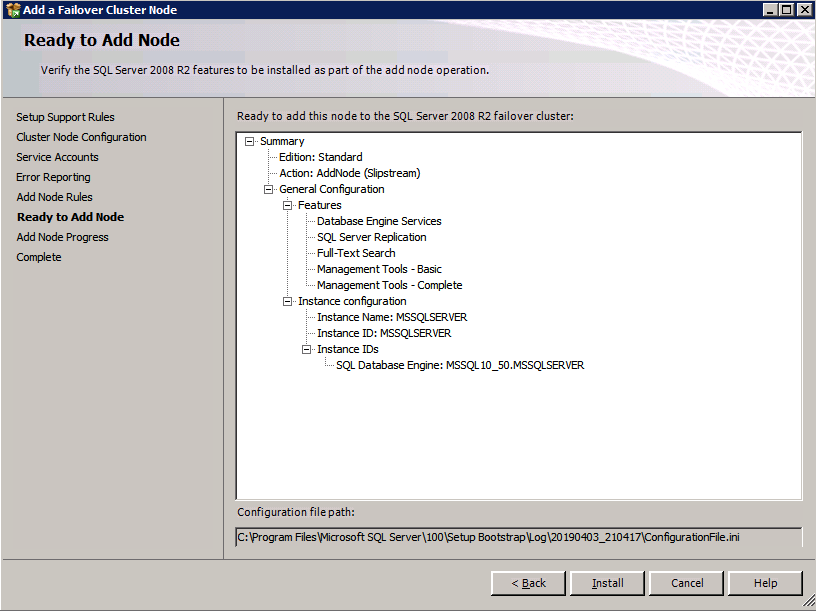Select Features tree label

pos(320,206)
